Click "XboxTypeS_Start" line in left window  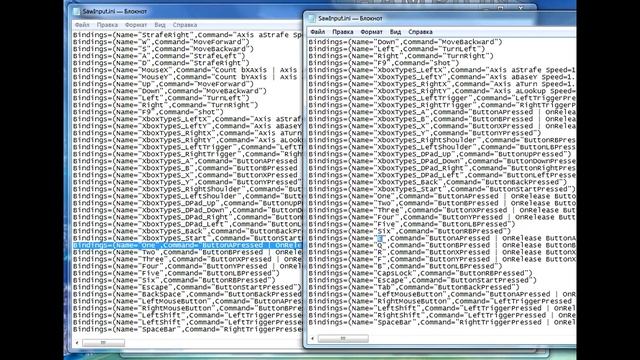[x=187, y=238]
